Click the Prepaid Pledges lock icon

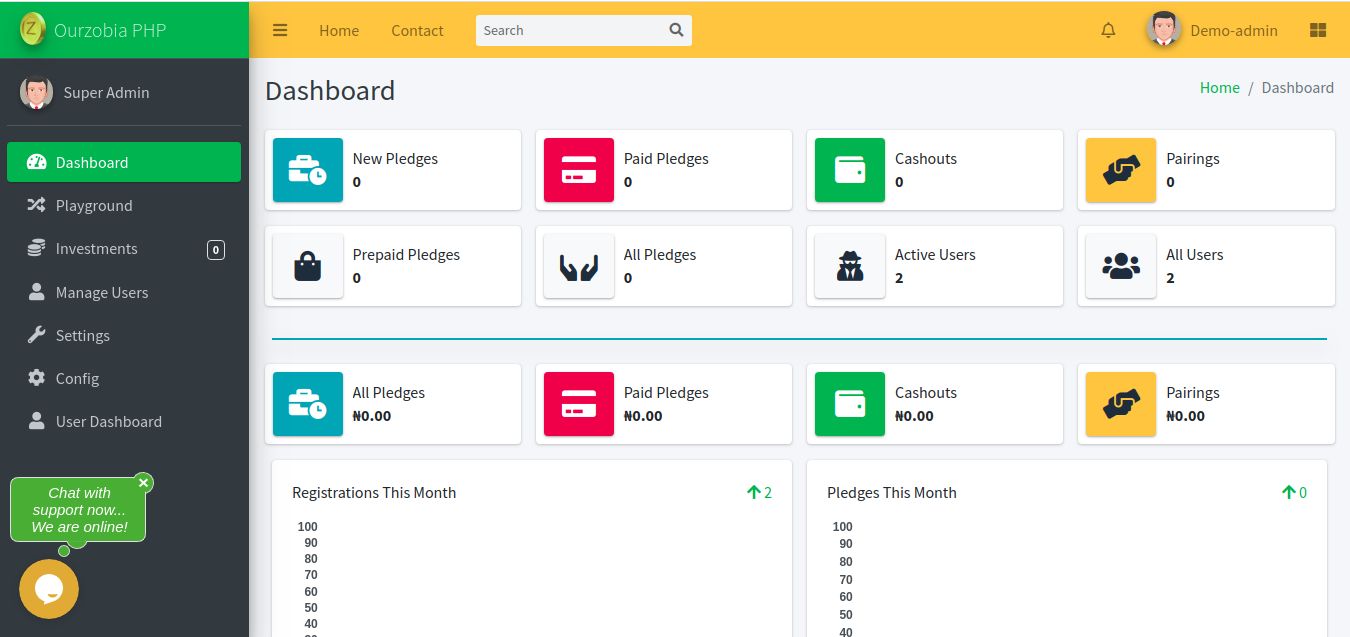[307, 266]
